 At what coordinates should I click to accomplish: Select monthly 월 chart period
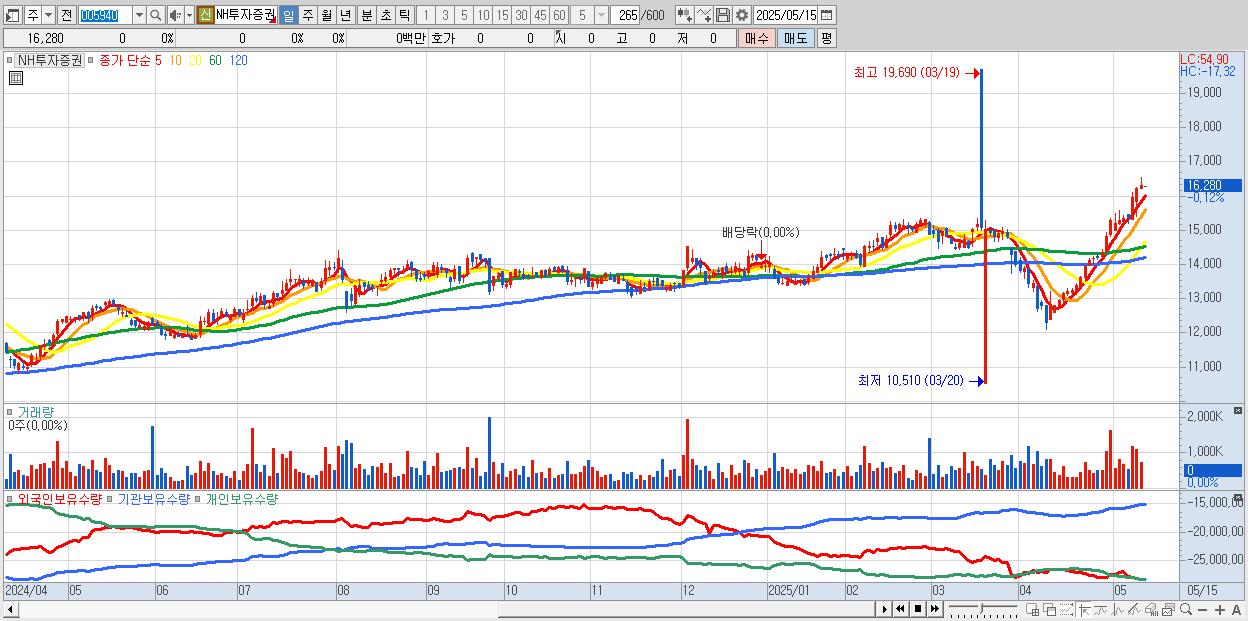coord(326,15)
